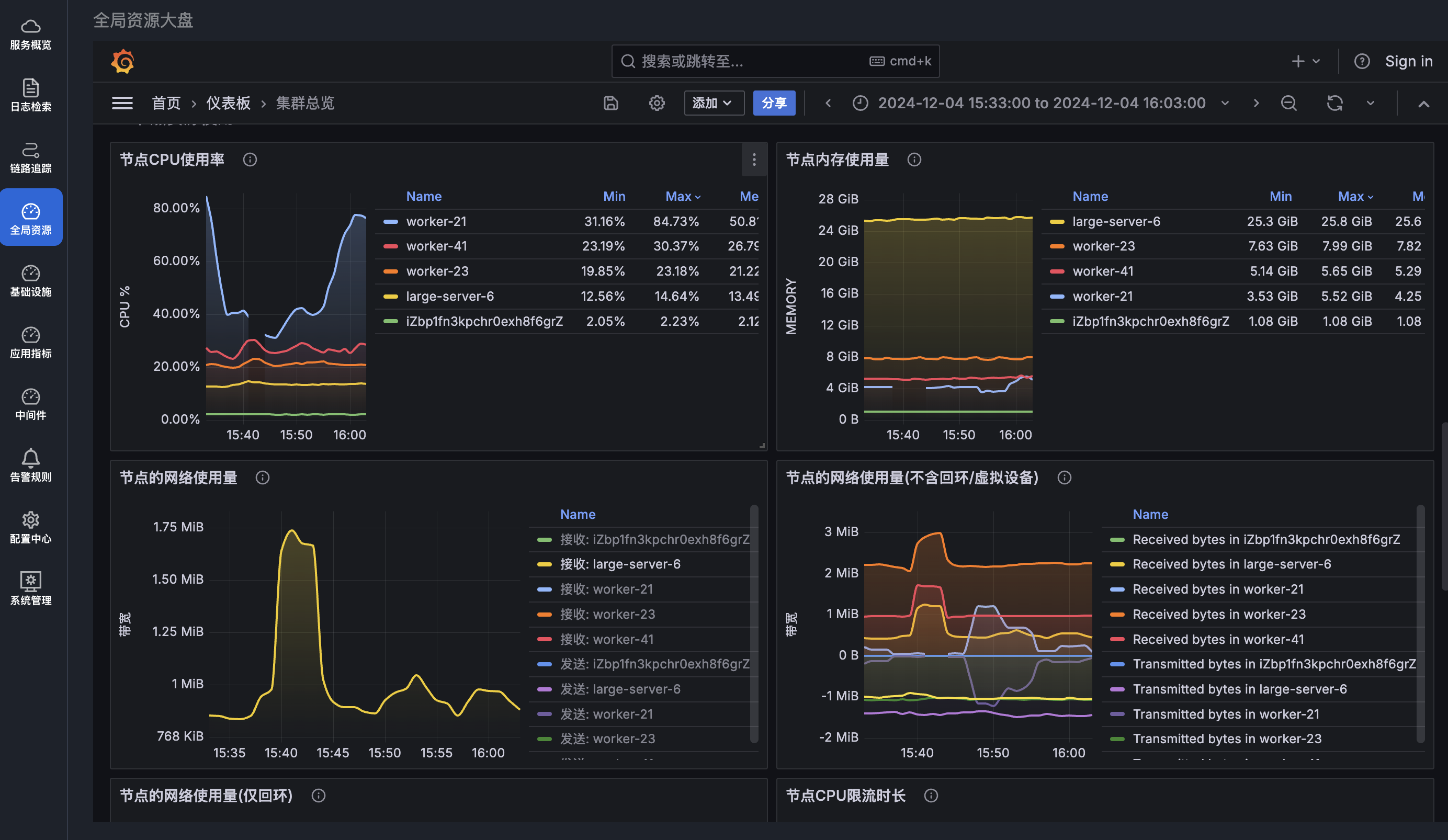Sort CPU legend by Min column
1448x840 pixels.
pyautogui.click(x=614, y=197)
